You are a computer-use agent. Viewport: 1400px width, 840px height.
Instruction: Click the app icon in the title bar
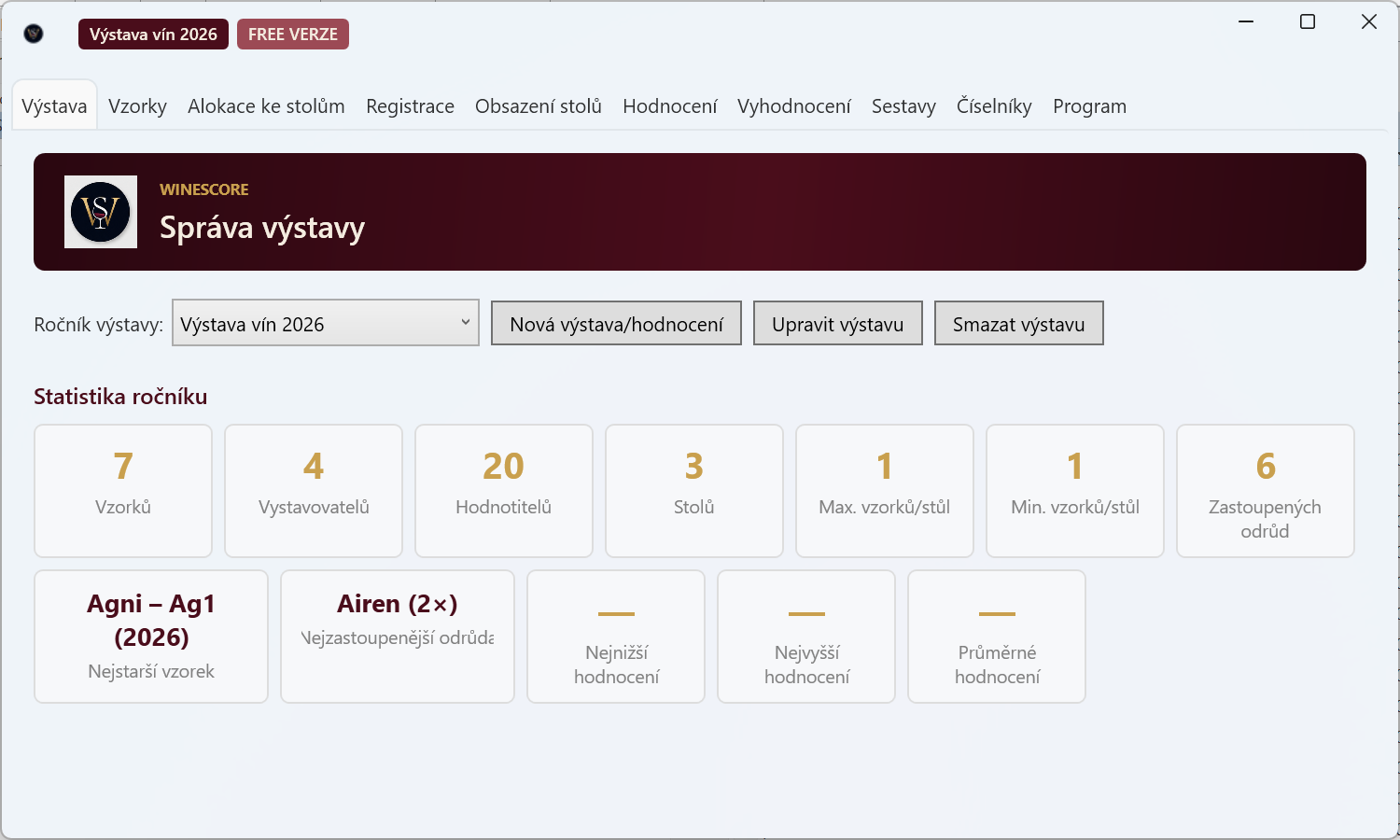[34, 35]
